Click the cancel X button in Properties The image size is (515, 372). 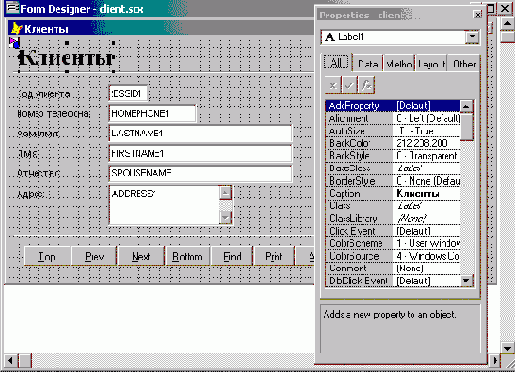click(333, 85)
